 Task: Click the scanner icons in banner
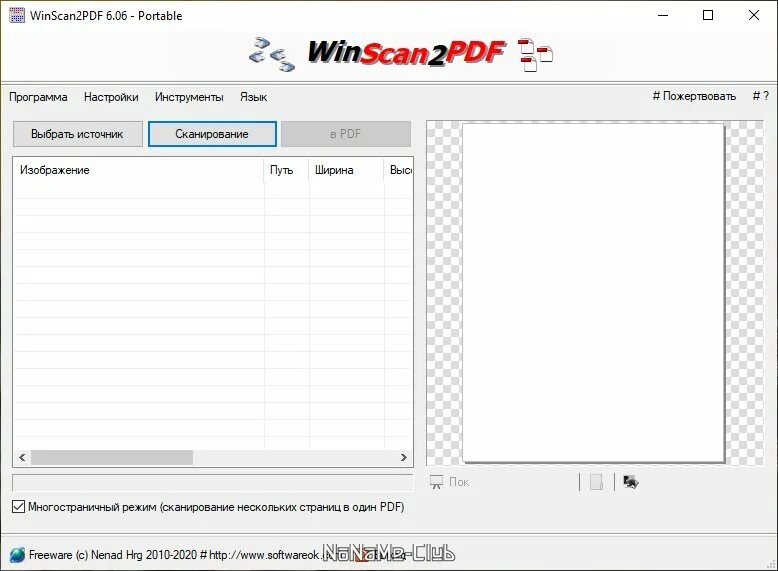coord(271,54)
